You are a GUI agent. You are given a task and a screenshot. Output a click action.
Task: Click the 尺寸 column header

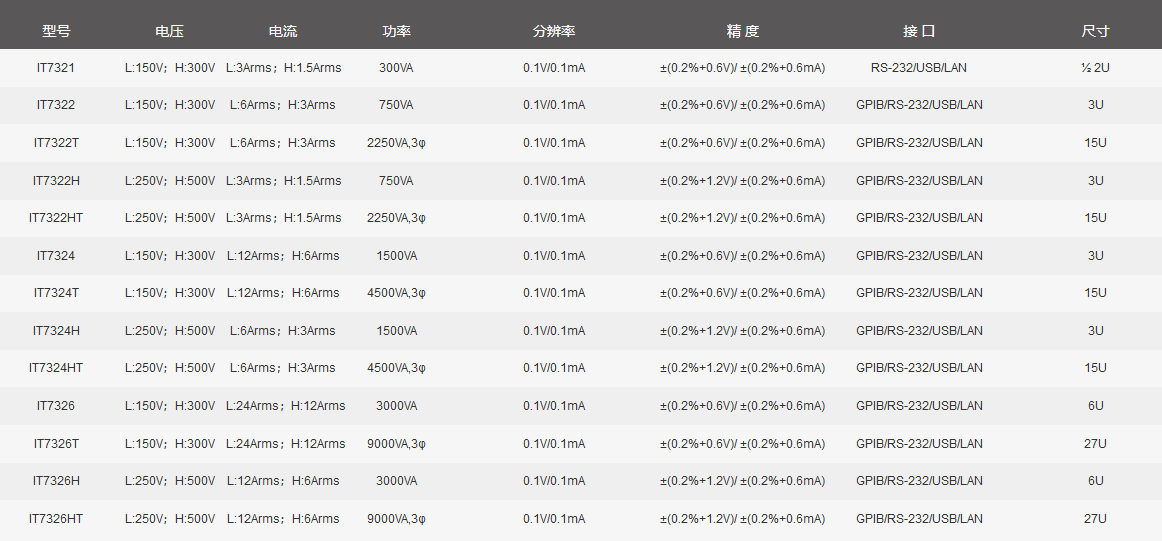1095,31
